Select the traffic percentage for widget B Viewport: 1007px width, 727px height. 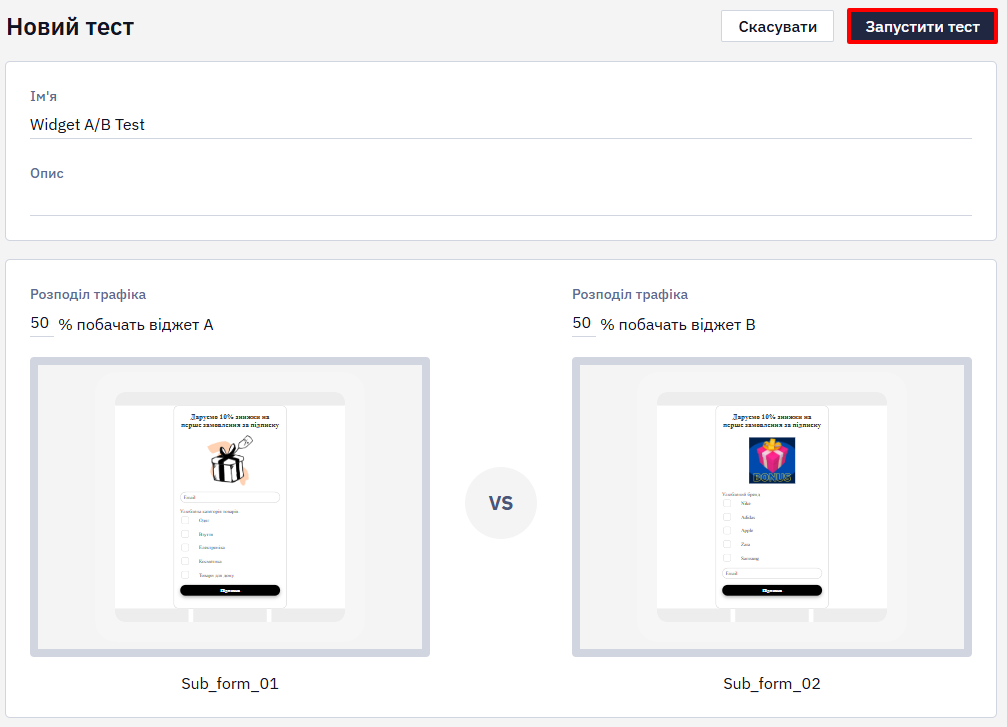[x=582, y=323]
